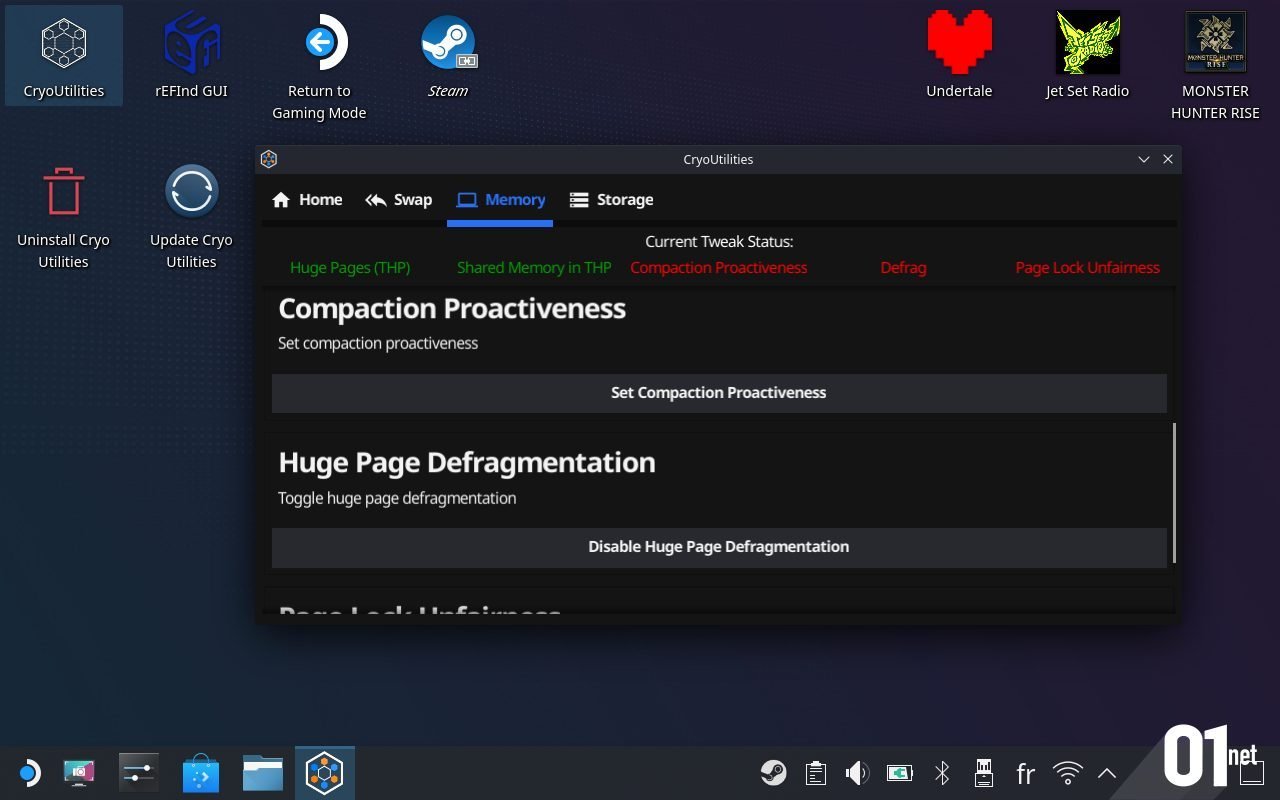Click the CryoUtilities title bar app icon
Image resolution: width=1280 pixels, height=800 pixels.
point(268,159)
